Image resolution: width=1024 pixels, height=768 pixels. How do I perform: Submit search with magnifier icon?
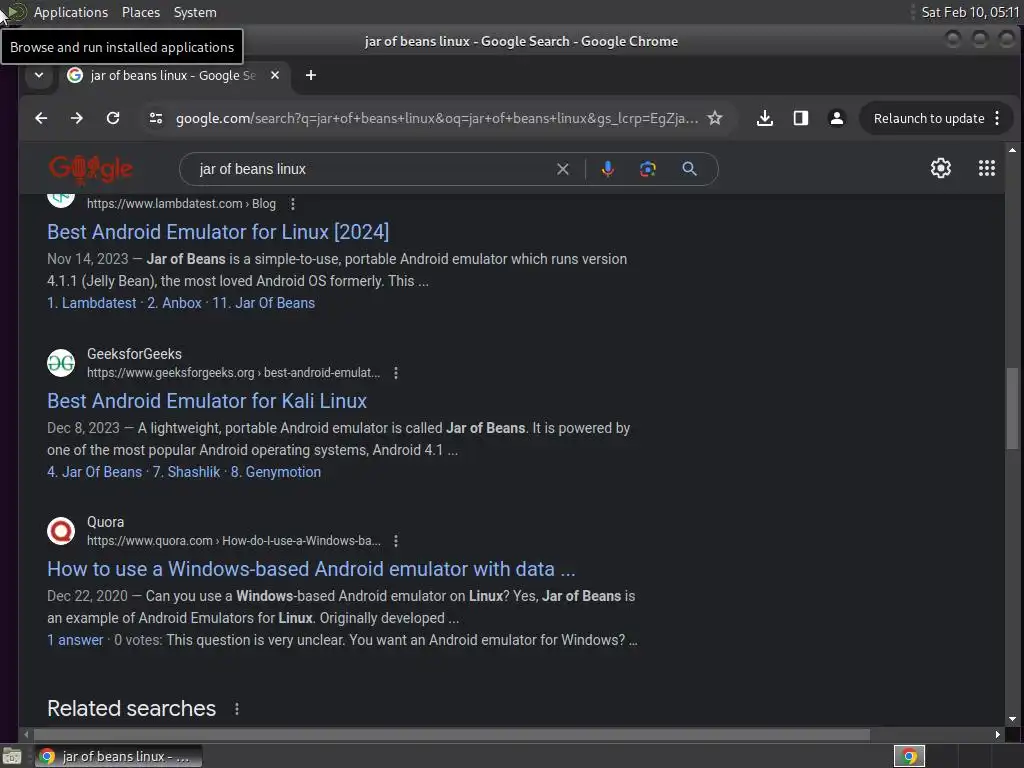(x=689, y=169)
